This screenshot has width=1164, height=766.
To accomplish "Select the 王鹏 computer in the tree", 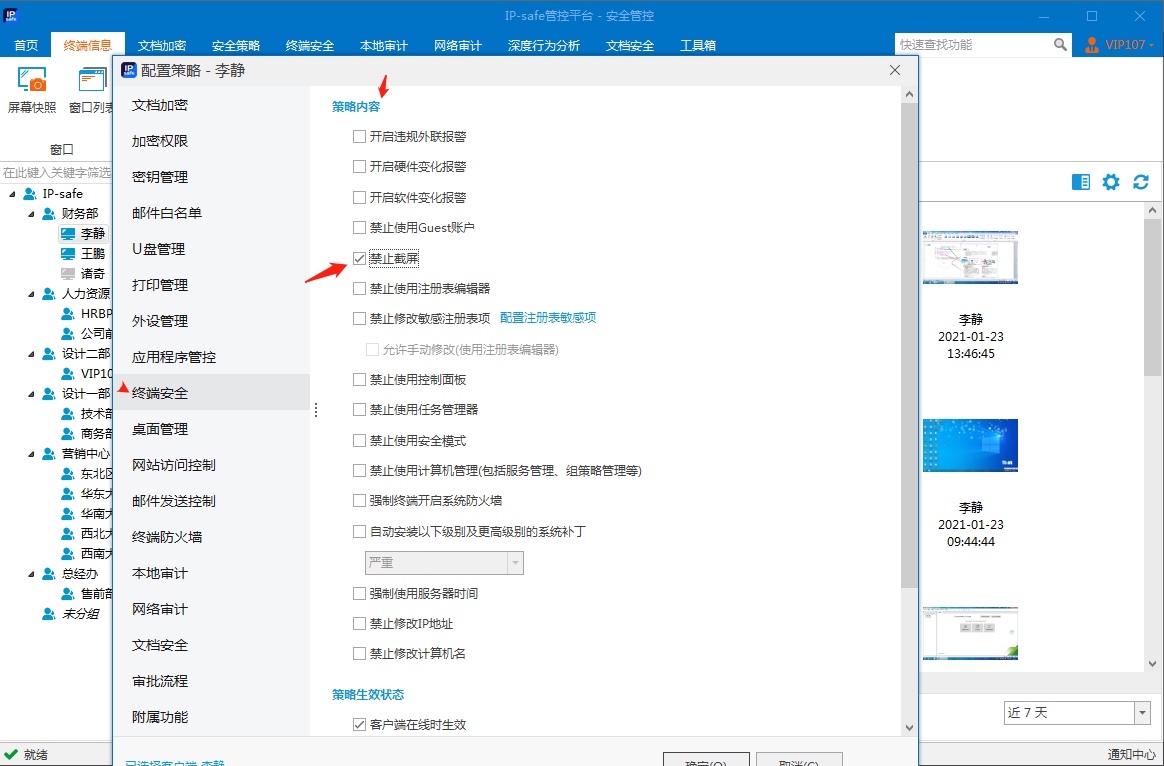I will point(82,254).
